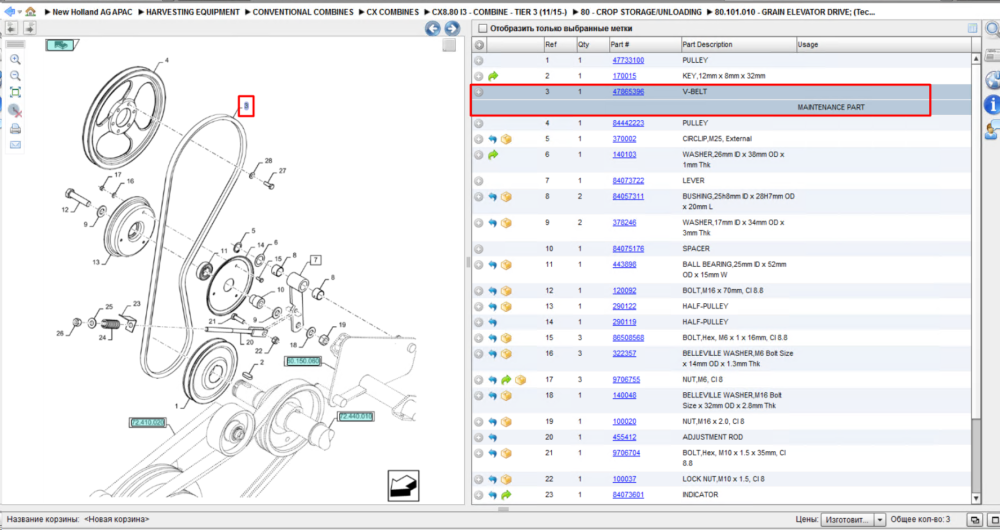Toggle the show only selected callouts checkbox

click(x=483, y=28)
